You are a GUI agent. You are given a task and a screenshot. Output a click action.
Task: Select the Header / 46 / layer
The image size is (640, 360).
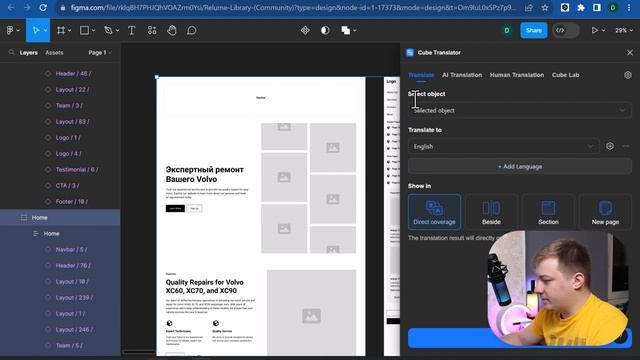(73, 74)
